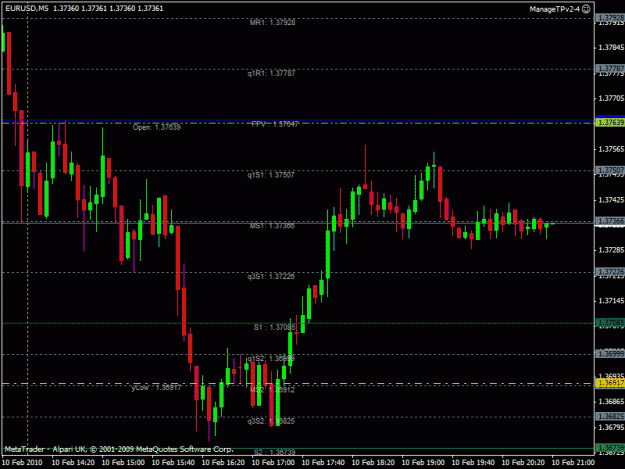Click the 1.37145 price scale value
Image resolution: width=625 pixels, height=469 pixels.
[611, 301]
